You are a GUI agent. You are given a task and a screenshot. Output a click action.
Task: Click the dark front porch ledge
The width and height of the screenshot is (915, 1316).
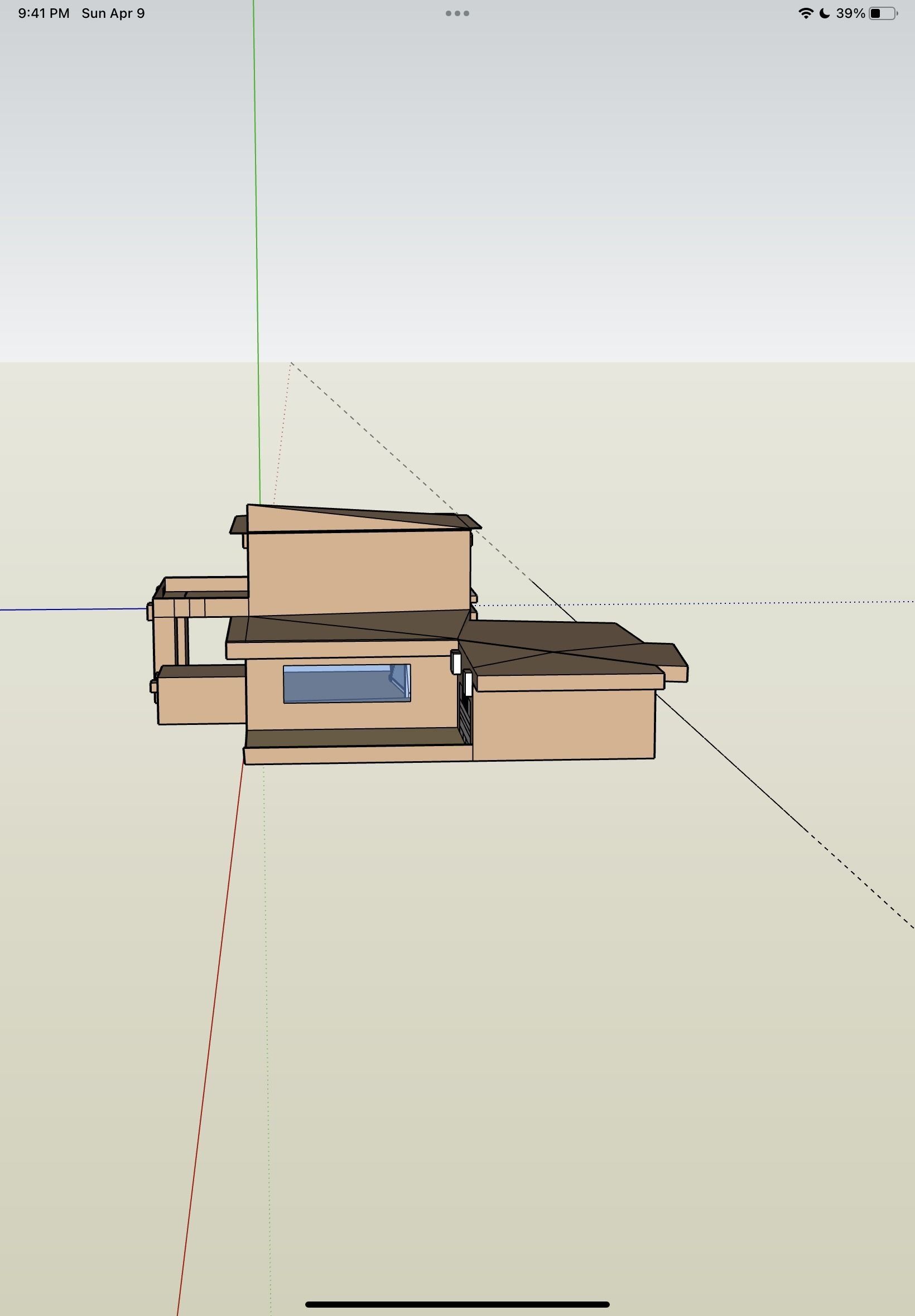(x=353, y=737)
